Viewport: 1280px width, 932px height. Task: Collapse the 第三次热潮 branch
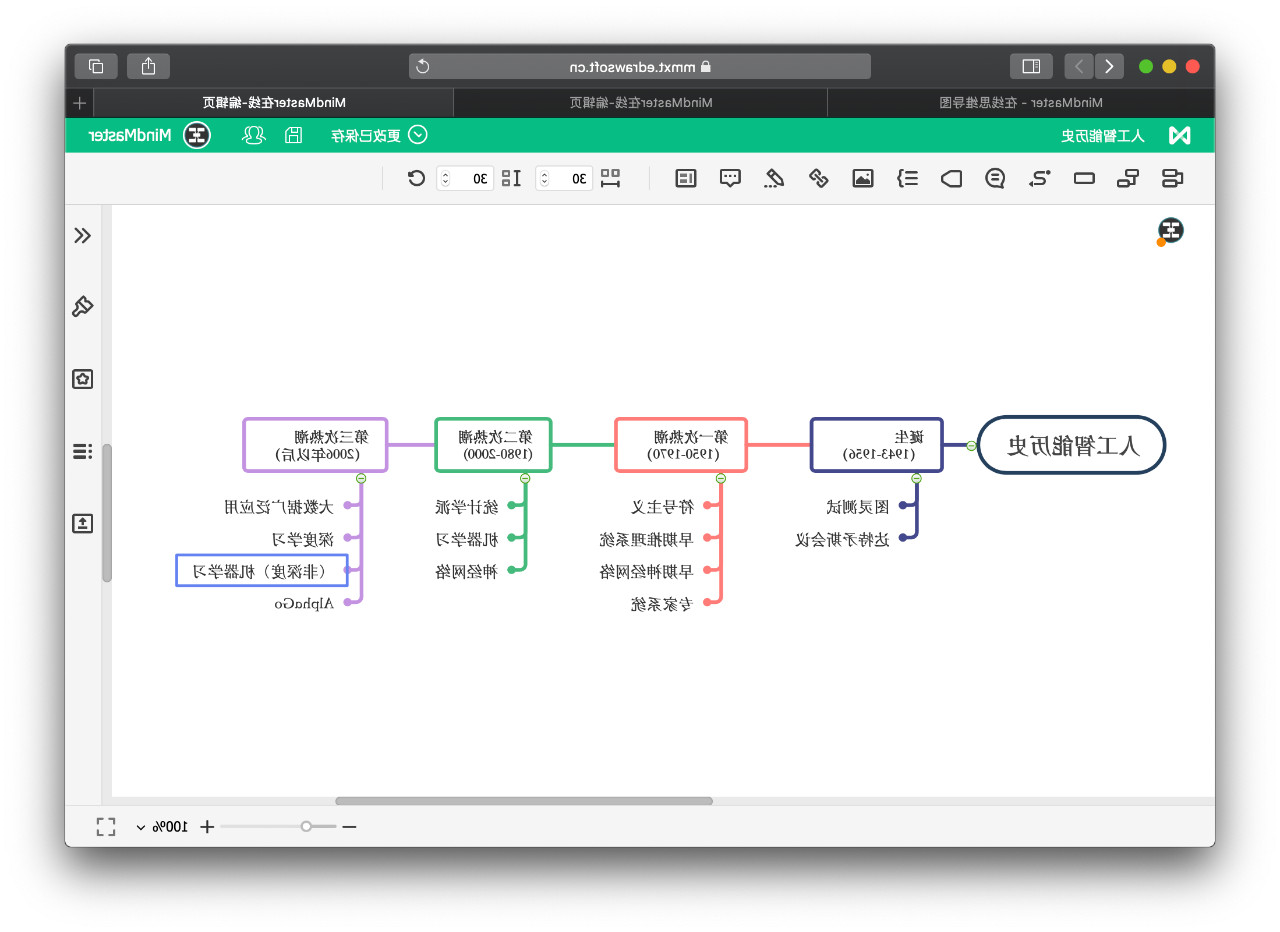[x=361, y=478]
